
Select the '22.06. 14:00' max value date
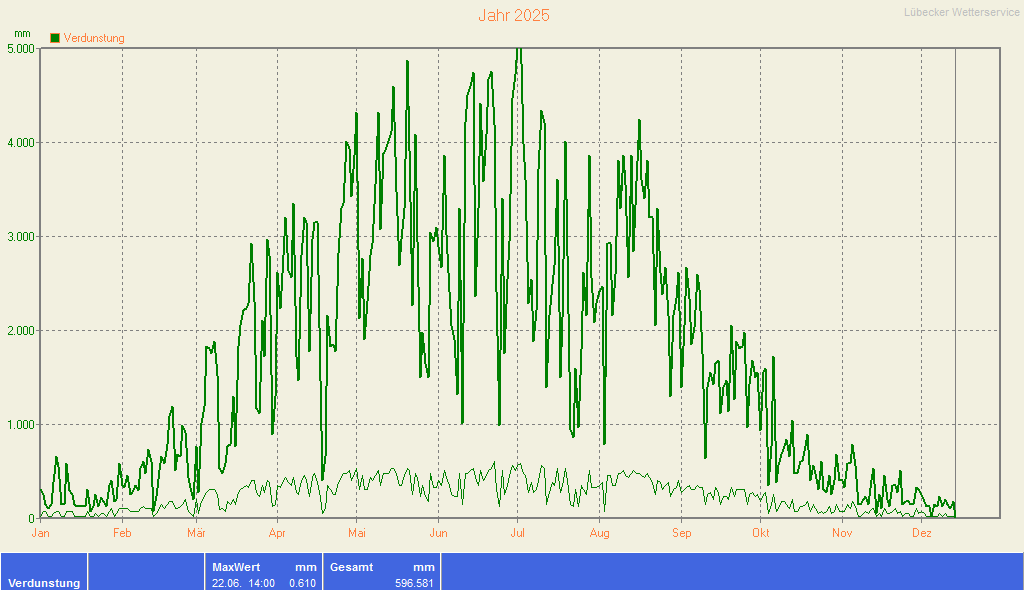click(x=243, y=583)
